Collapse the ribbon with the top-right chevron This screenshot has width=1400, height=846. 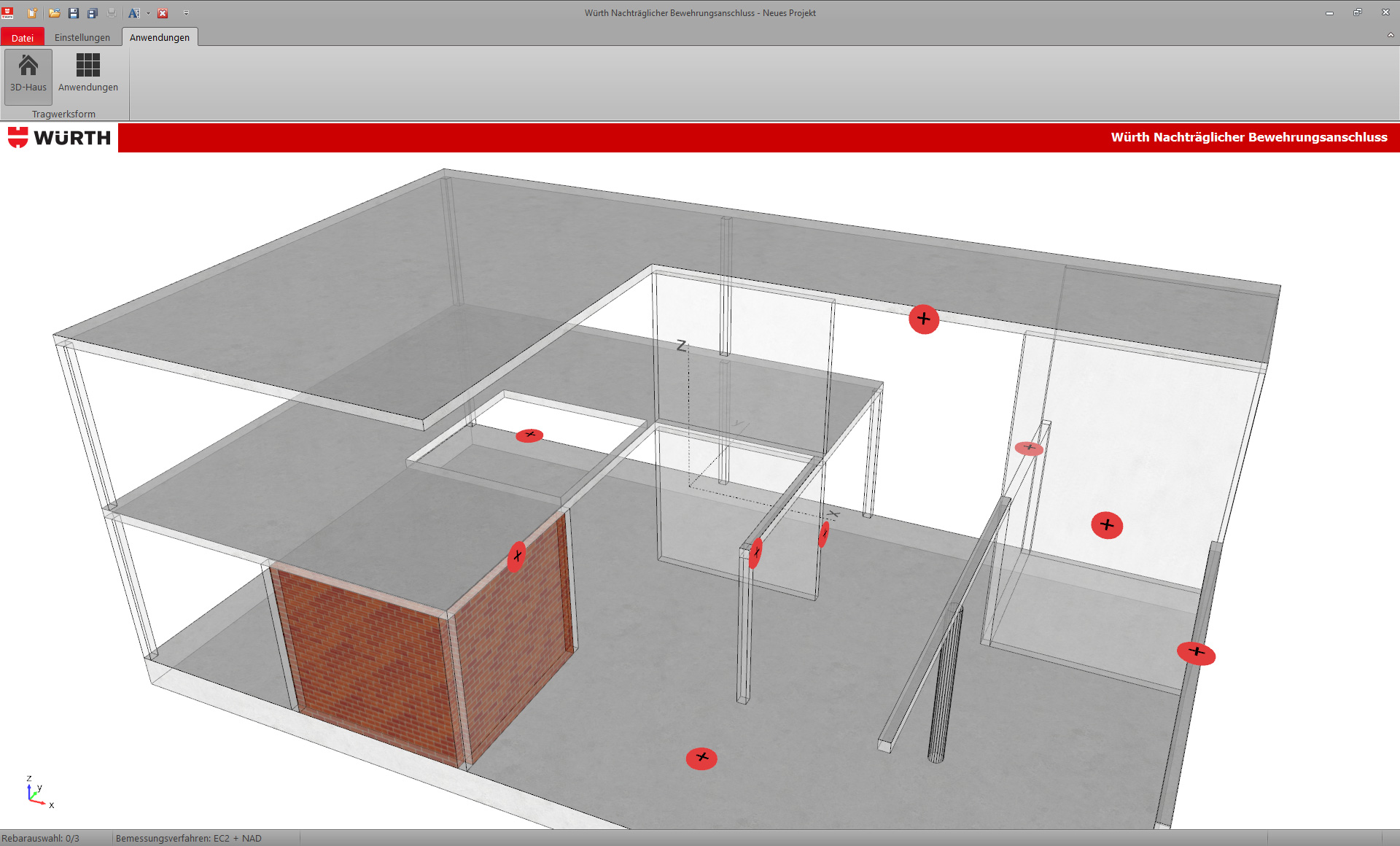pyautogui.click(x=1390, y=35)
